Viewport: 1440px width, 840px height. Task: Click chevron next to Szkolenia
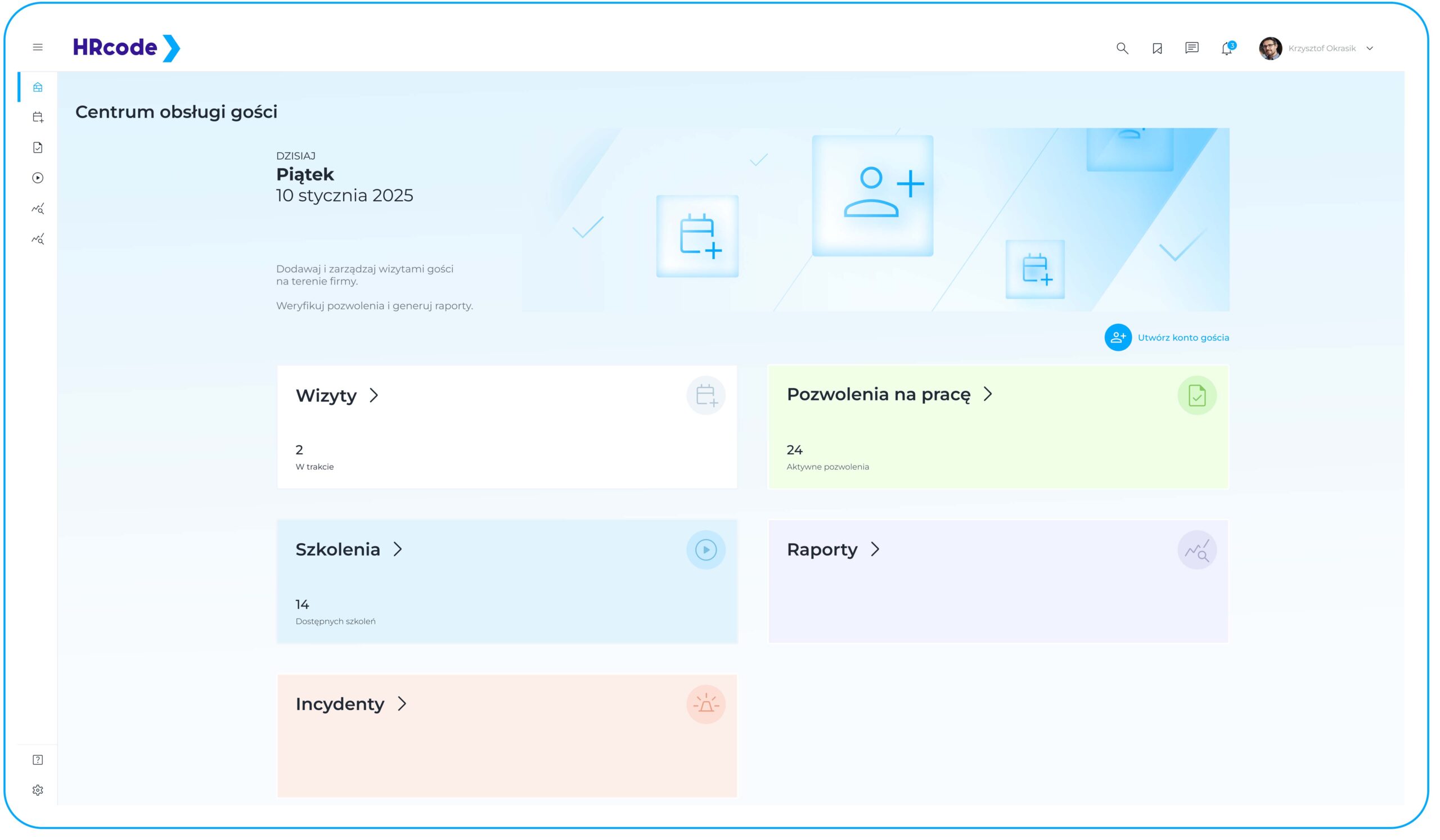click(398, 549)
